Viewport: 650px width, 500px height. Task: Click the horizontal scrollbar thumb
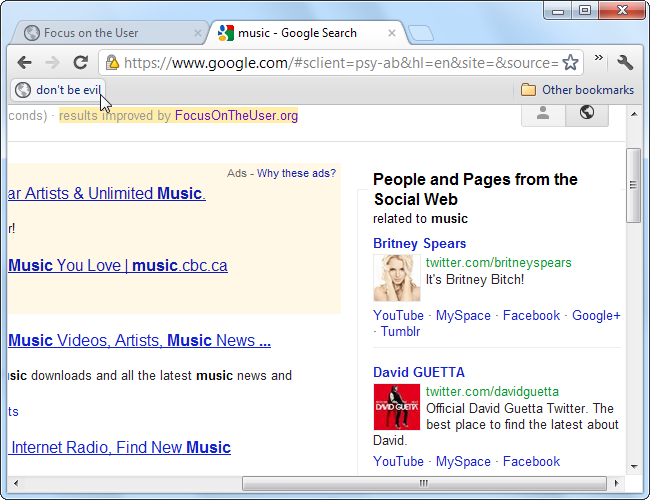424,483
